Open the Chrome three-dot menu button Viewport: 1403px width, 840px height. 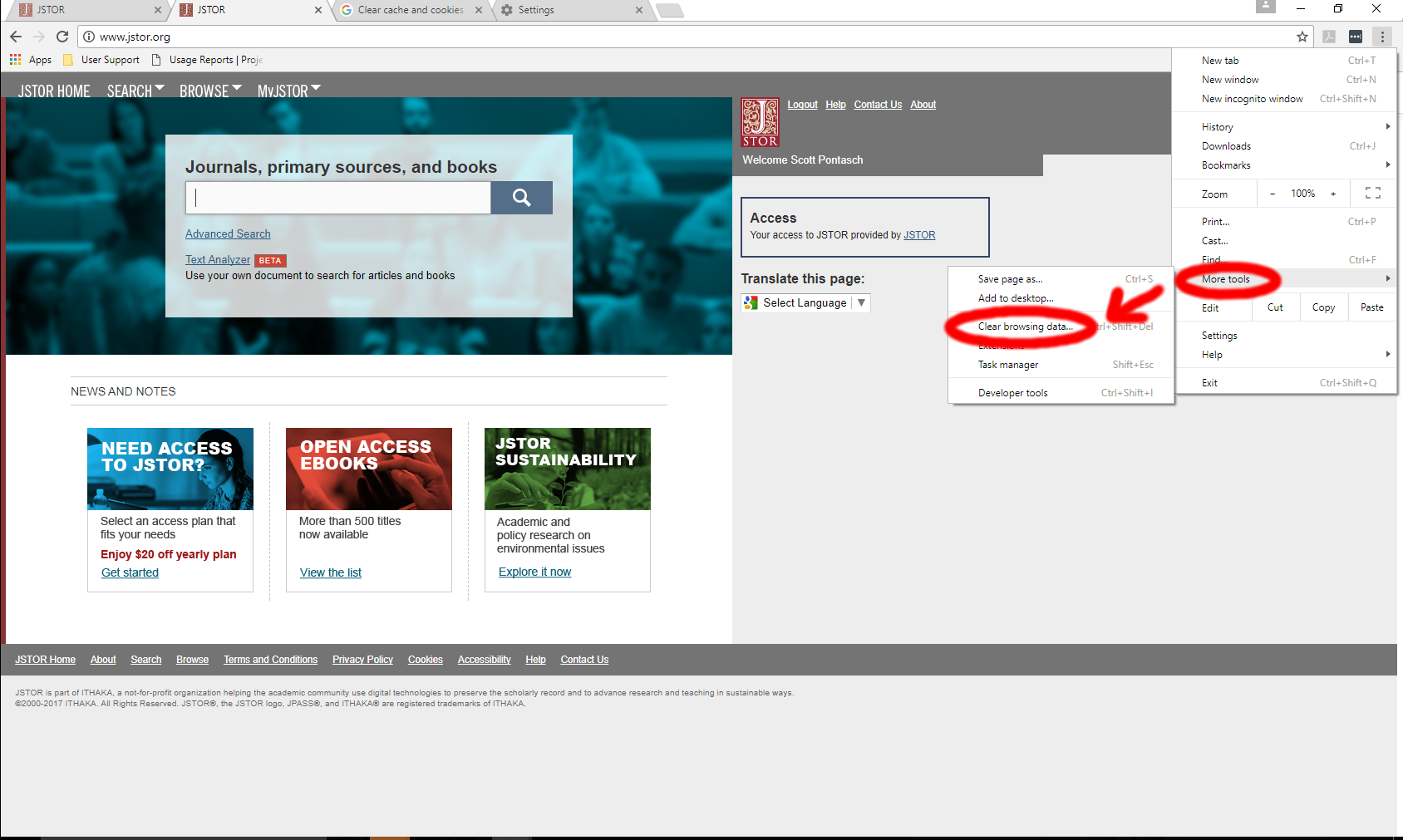1382,37
